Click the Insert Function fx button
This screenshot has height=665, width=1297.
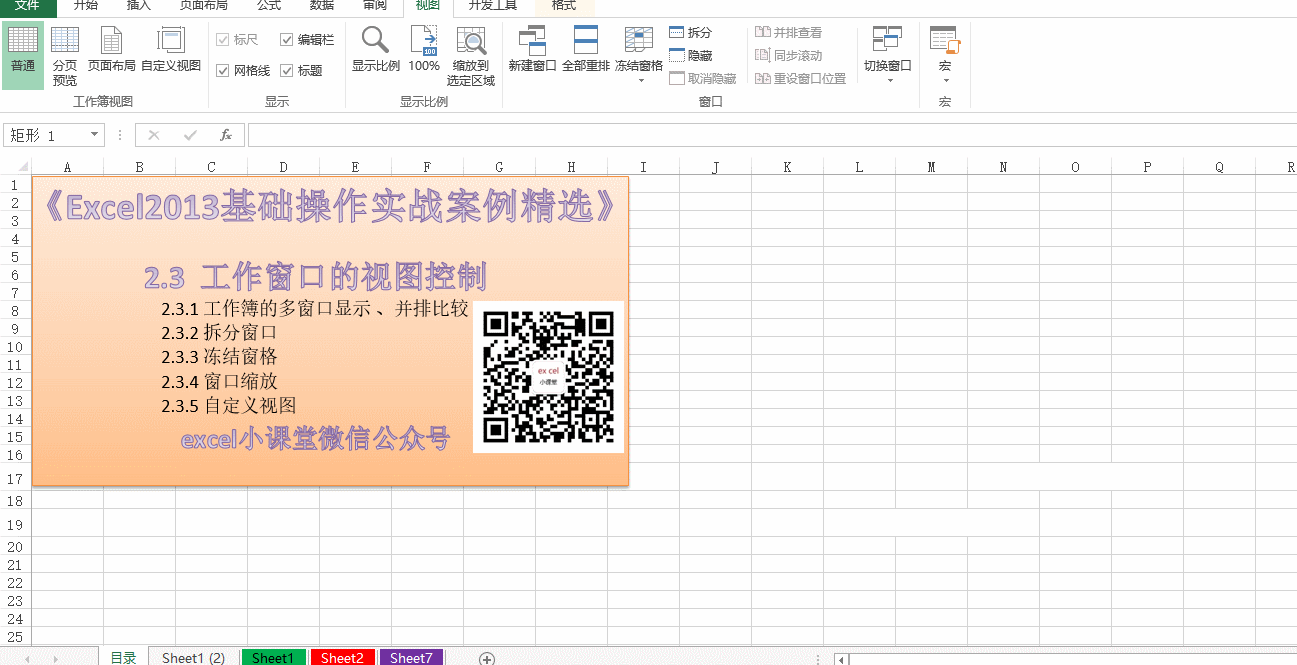tap(226, 135)
